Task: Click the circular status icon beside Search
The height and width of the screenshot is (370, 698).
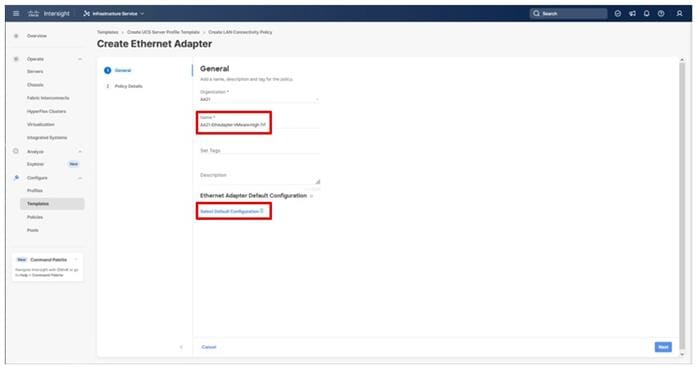Action: pyautogui.click(x=617, y=13)
